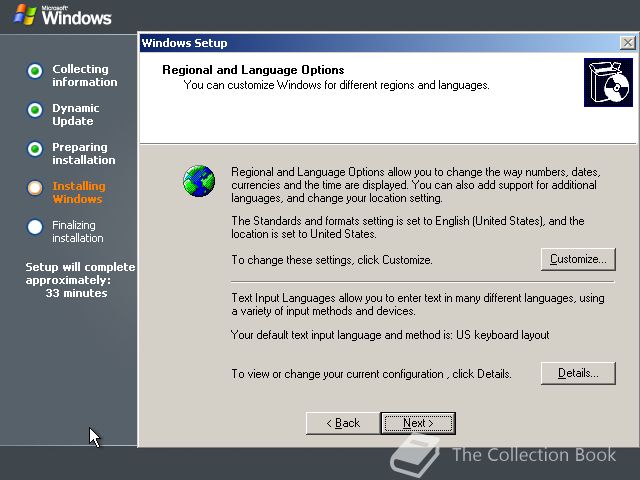This screenshot has width=640, height=480.
Task: Click 'To change these settings, click Customize.'
Action: [332, 260]
